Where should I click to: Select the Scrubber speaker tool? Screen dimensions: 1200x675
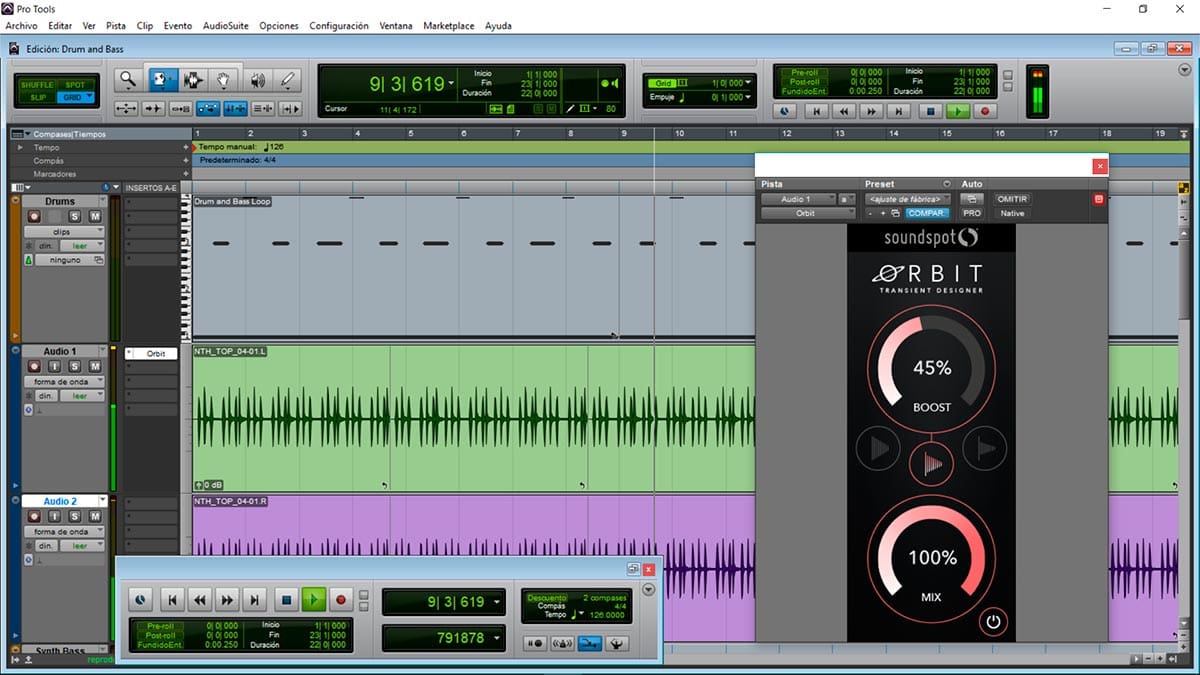point(258,80)
